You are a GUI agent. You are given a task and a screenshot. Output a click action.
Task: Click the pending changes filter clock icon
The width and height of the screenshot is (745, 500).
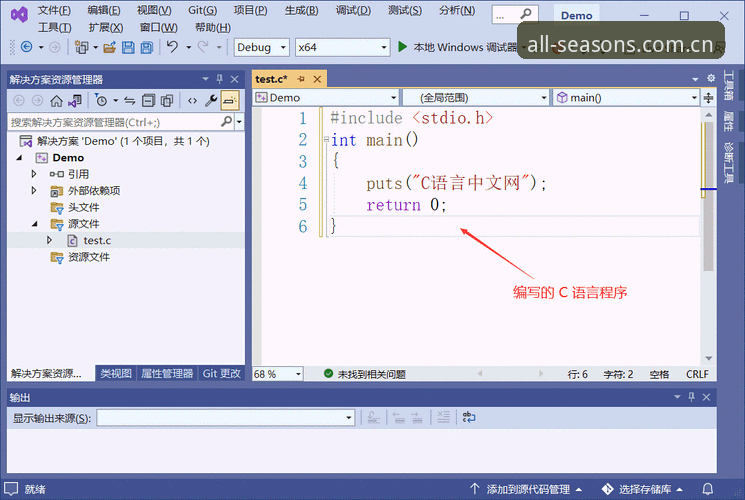point(101,100)
